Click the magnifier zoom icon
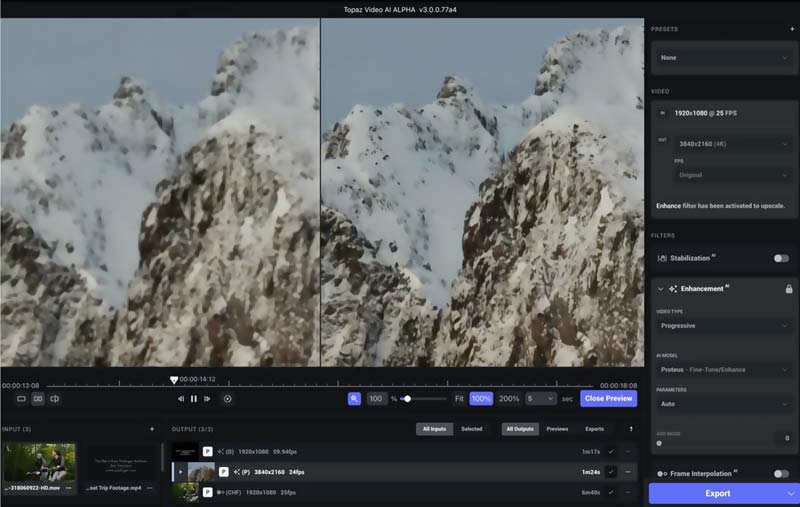Screen dimensions: 800x507 (354, 398)
